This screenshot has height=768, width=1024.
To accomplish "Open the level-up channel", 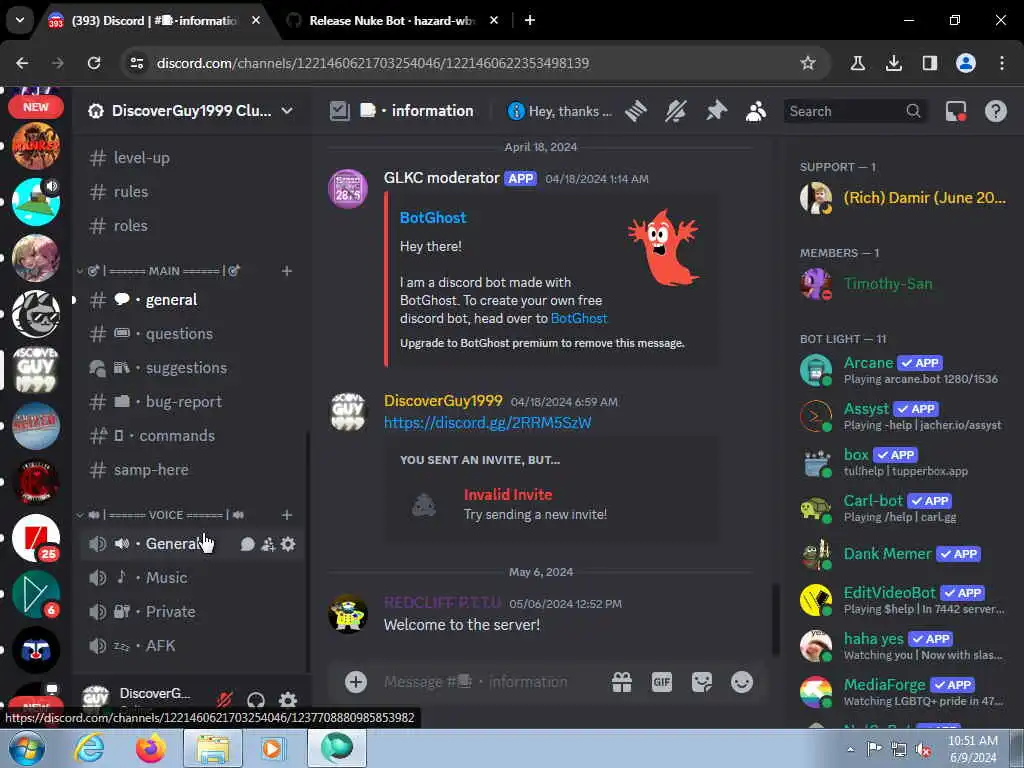I will (x=192, y=158).
